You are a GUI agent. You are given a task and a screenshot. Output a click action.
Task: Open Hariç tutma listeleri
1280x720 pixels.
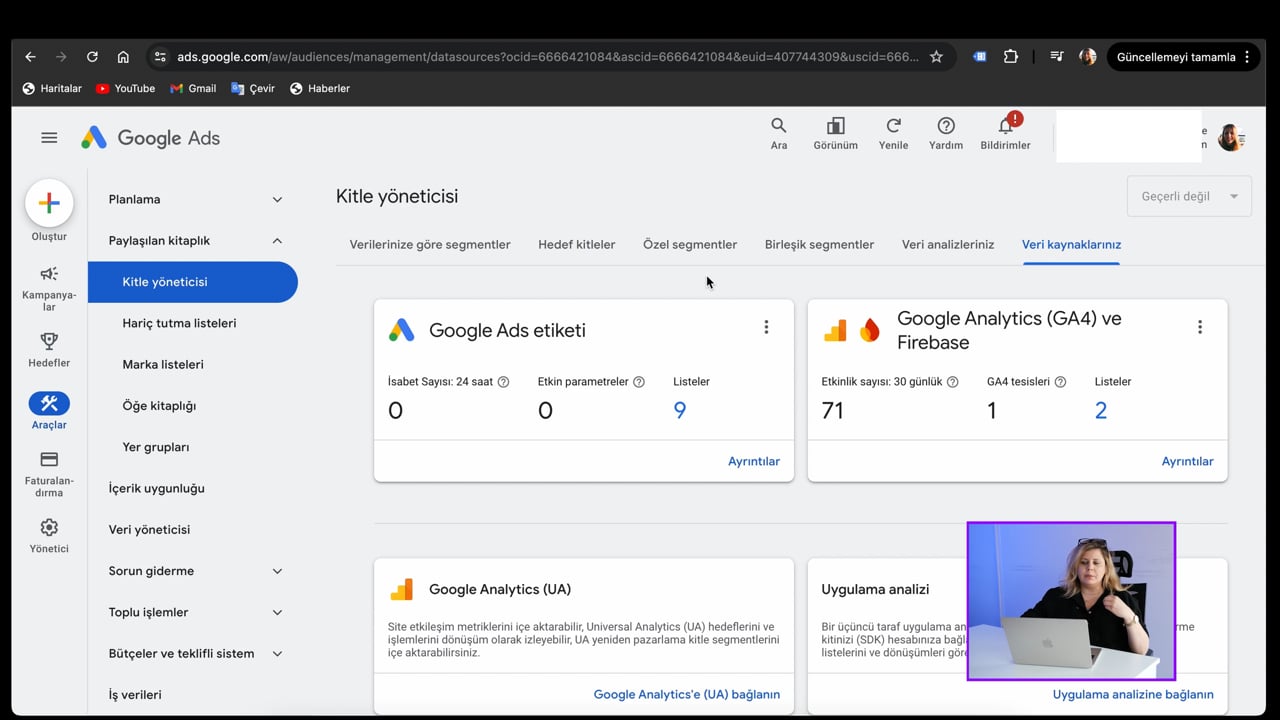point(179,323)
